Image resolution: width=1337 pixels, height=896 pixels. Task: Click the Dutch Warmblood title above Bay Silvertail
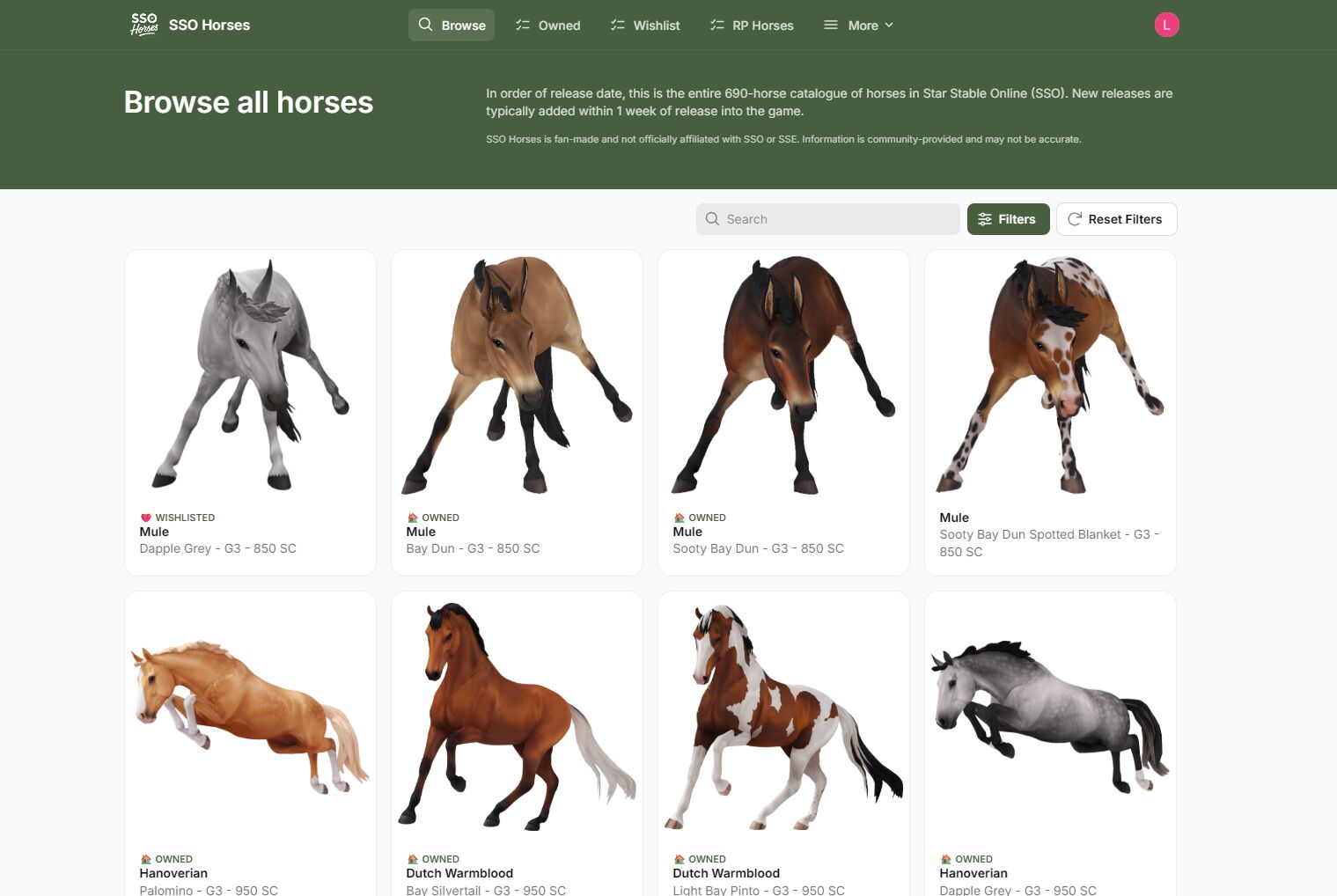pyautogui.click(x=459, y=873)
